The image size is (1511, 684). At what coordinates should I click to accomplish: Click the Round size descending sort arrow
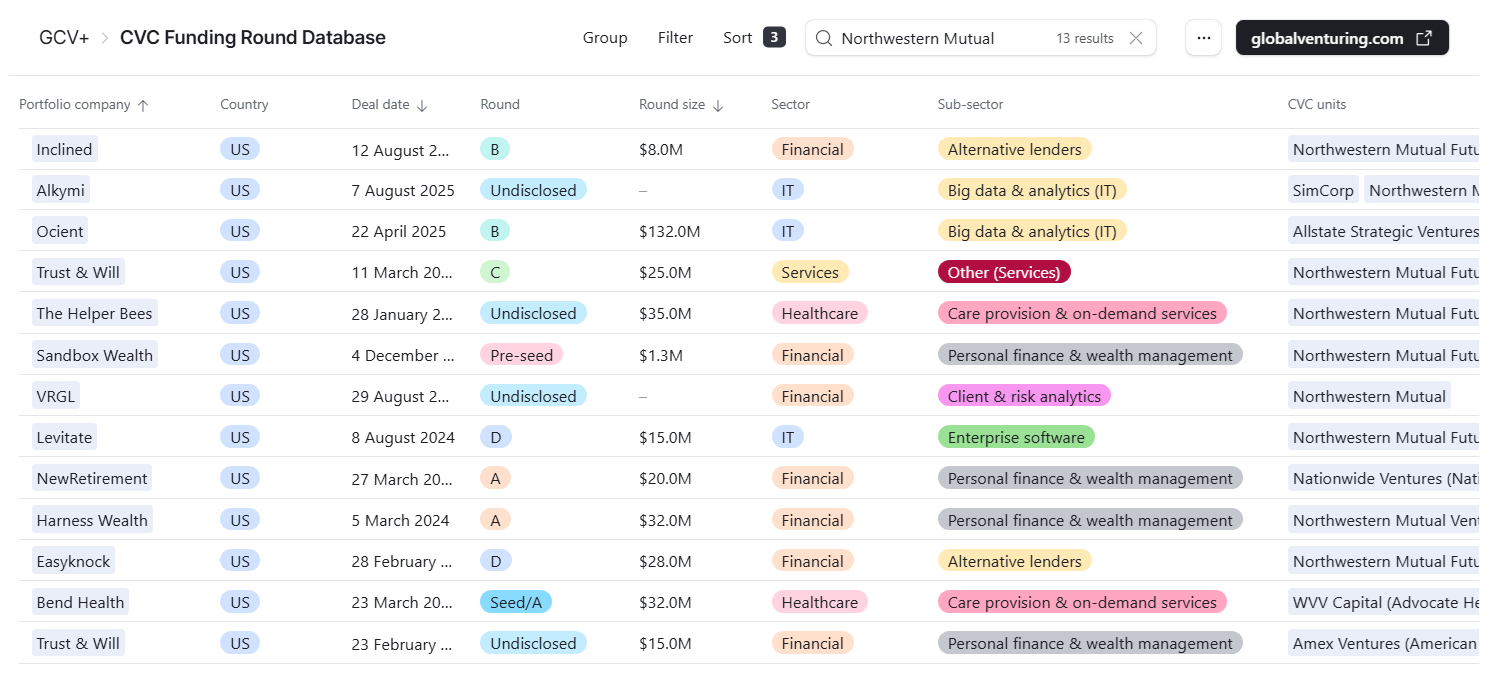[x=718, y=105]
